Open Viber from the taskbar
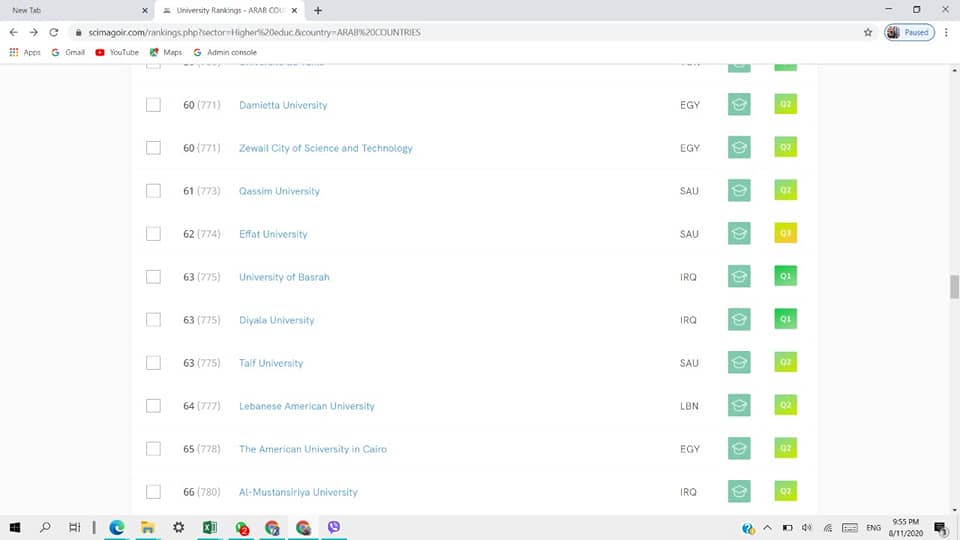Screen dimensions: 960x540 point(334,527)
